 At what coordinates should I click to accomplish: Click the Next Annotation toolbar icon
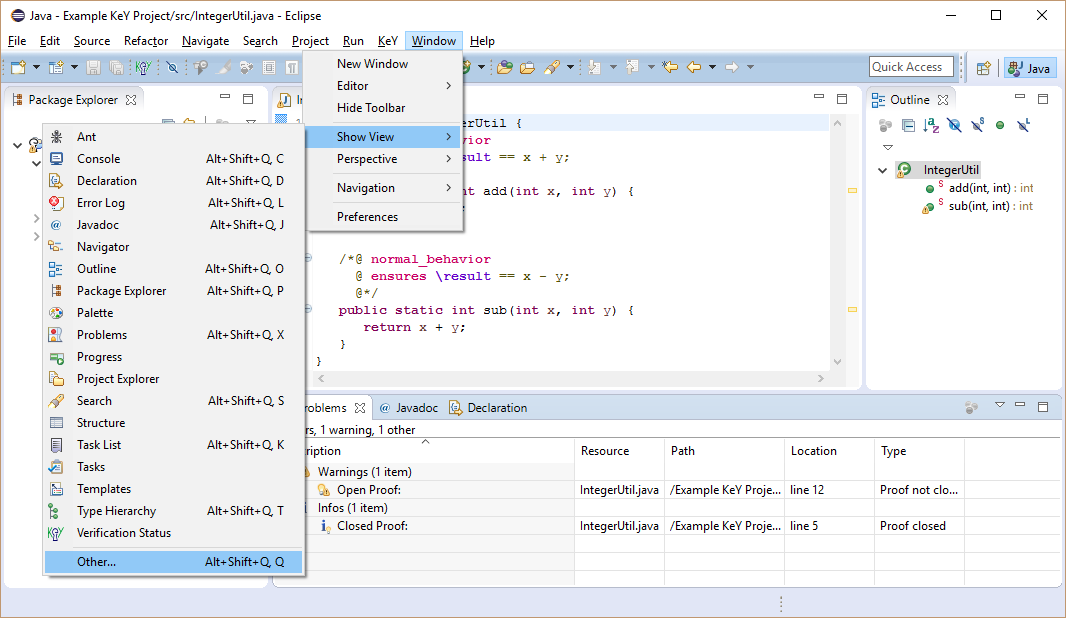[x=594, y=67]
